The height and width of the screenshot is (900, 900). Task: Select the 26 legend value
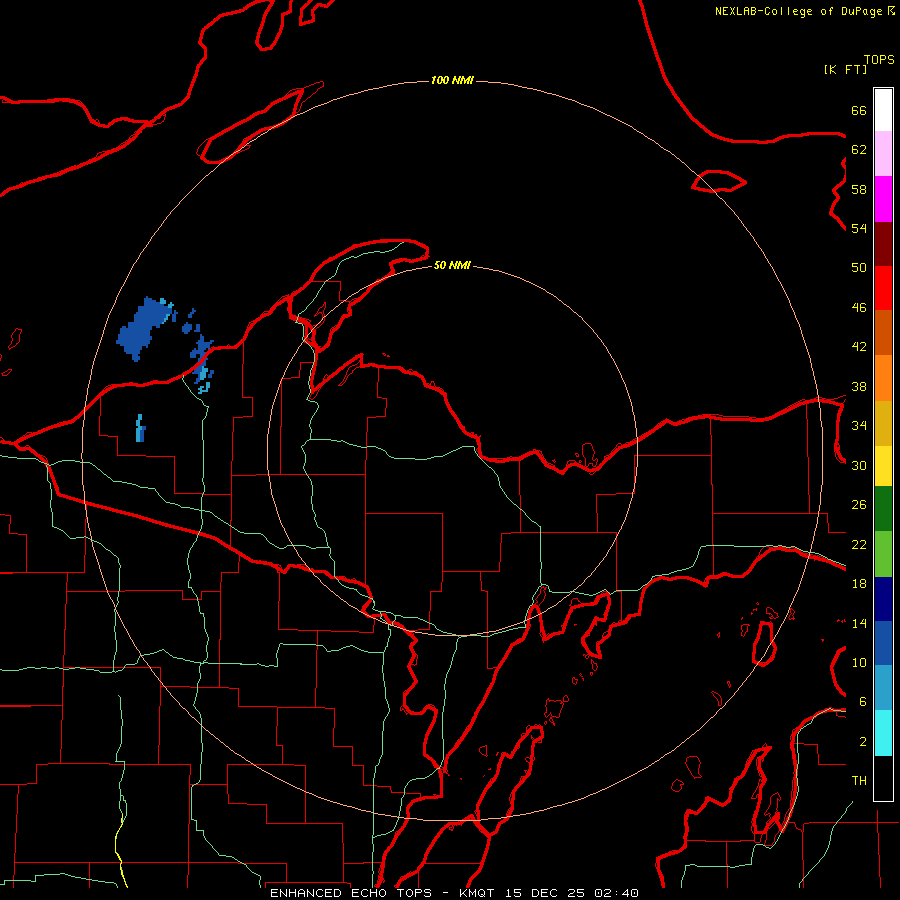859,505
